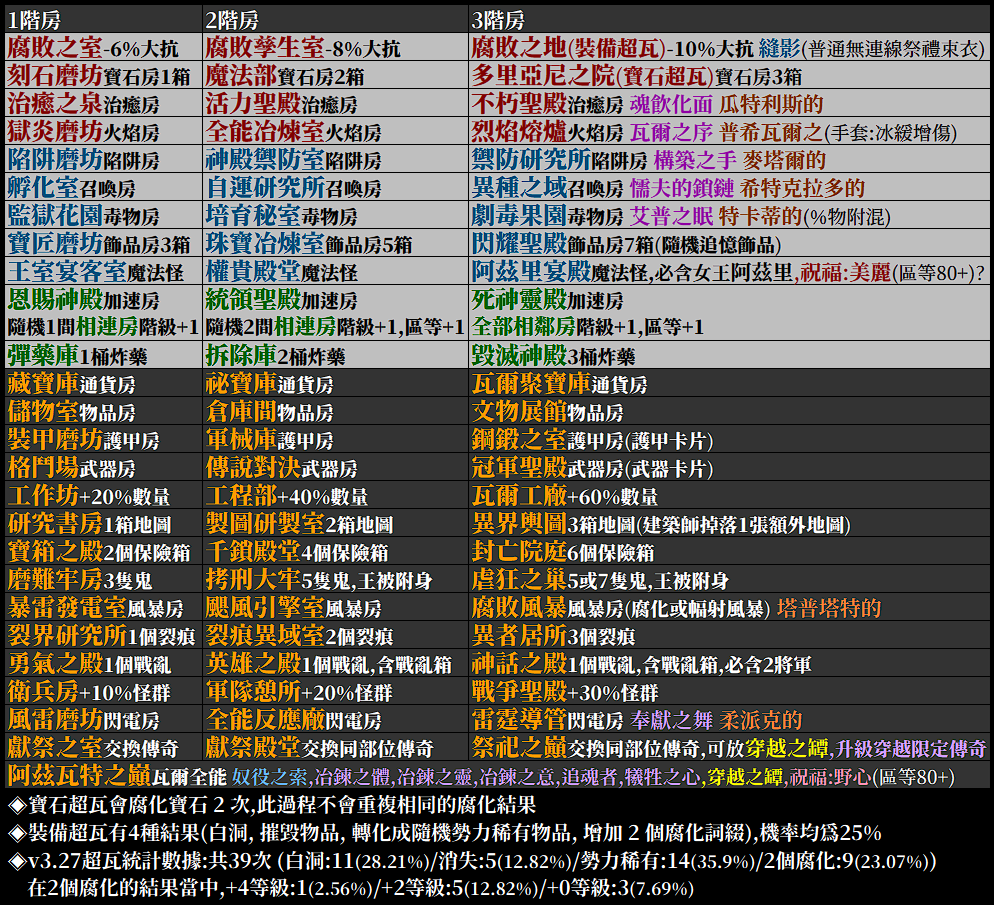
Task: Click the '2階房' column header
Action: pos(335,20)
